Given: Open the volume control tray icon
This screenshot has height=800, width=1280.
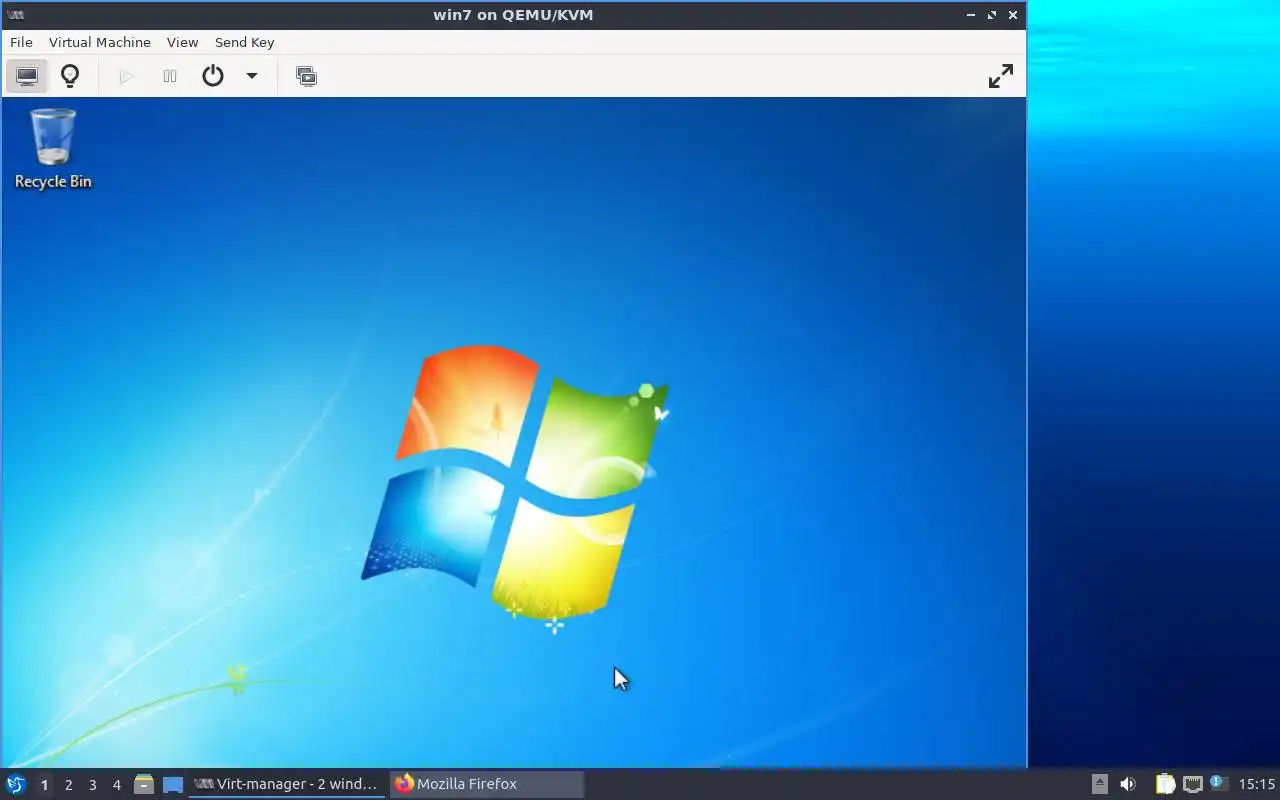Looking at the screenshot, I should (x=1128, y=784).
